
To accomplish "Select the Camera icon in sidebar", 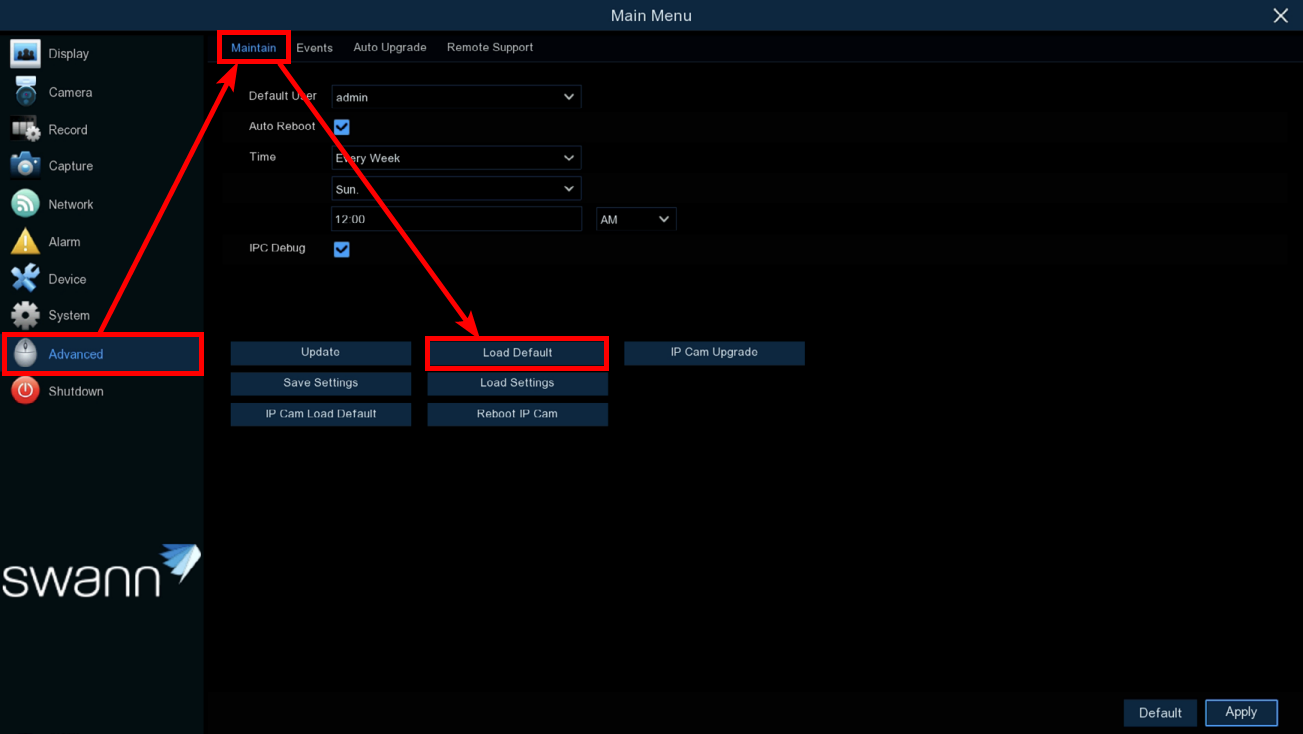I will [x=25, y=92].
